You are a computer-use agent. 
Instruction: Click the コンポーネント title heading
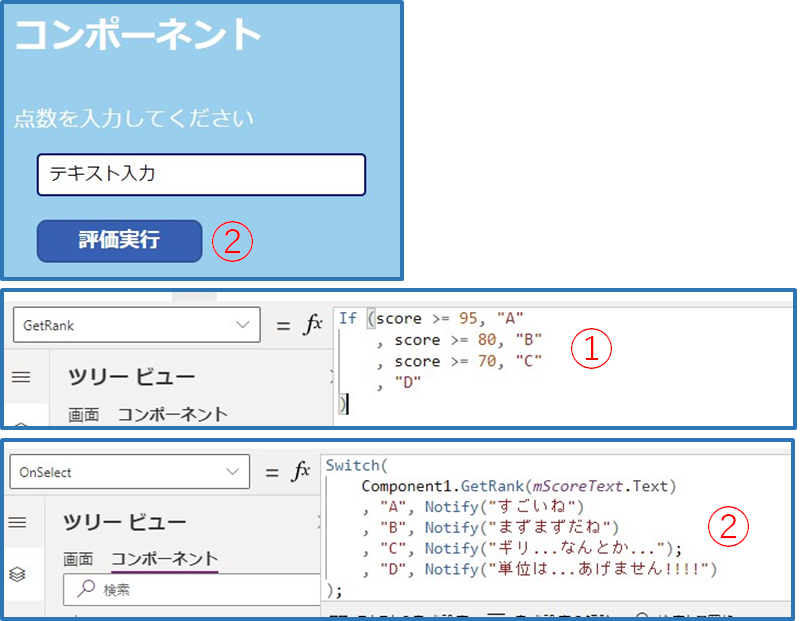(x=138, y=35)
